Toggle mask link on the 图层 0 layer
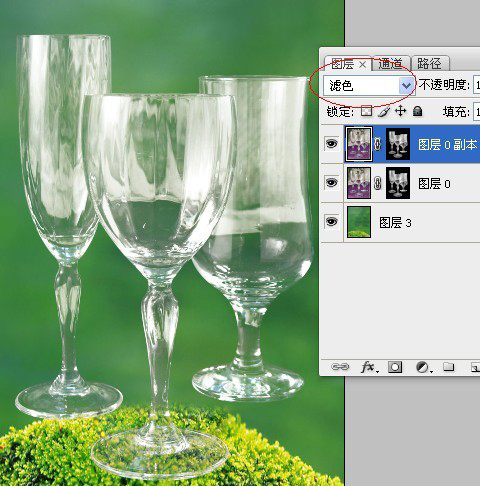480x486 pixels. click(378, 183)
